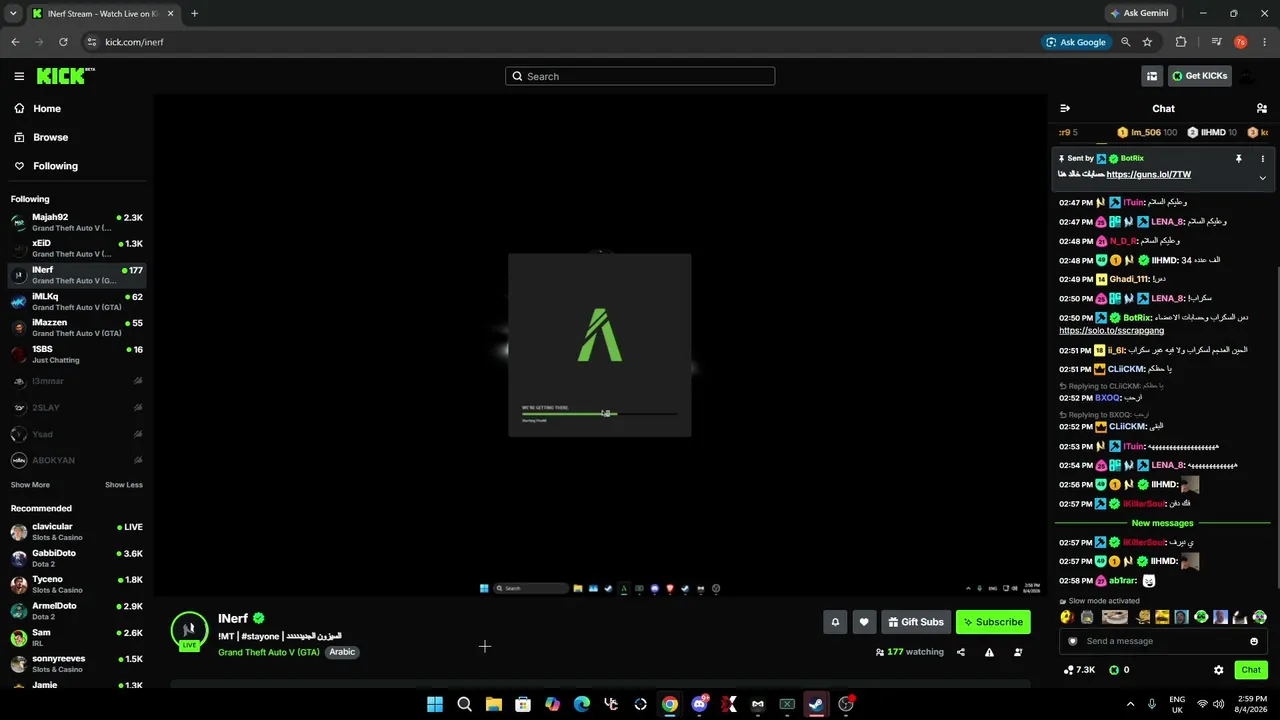Open the dashboard icon beside Get KICKs
The width and height of the screenshot is (1280, 720).
1152,76
